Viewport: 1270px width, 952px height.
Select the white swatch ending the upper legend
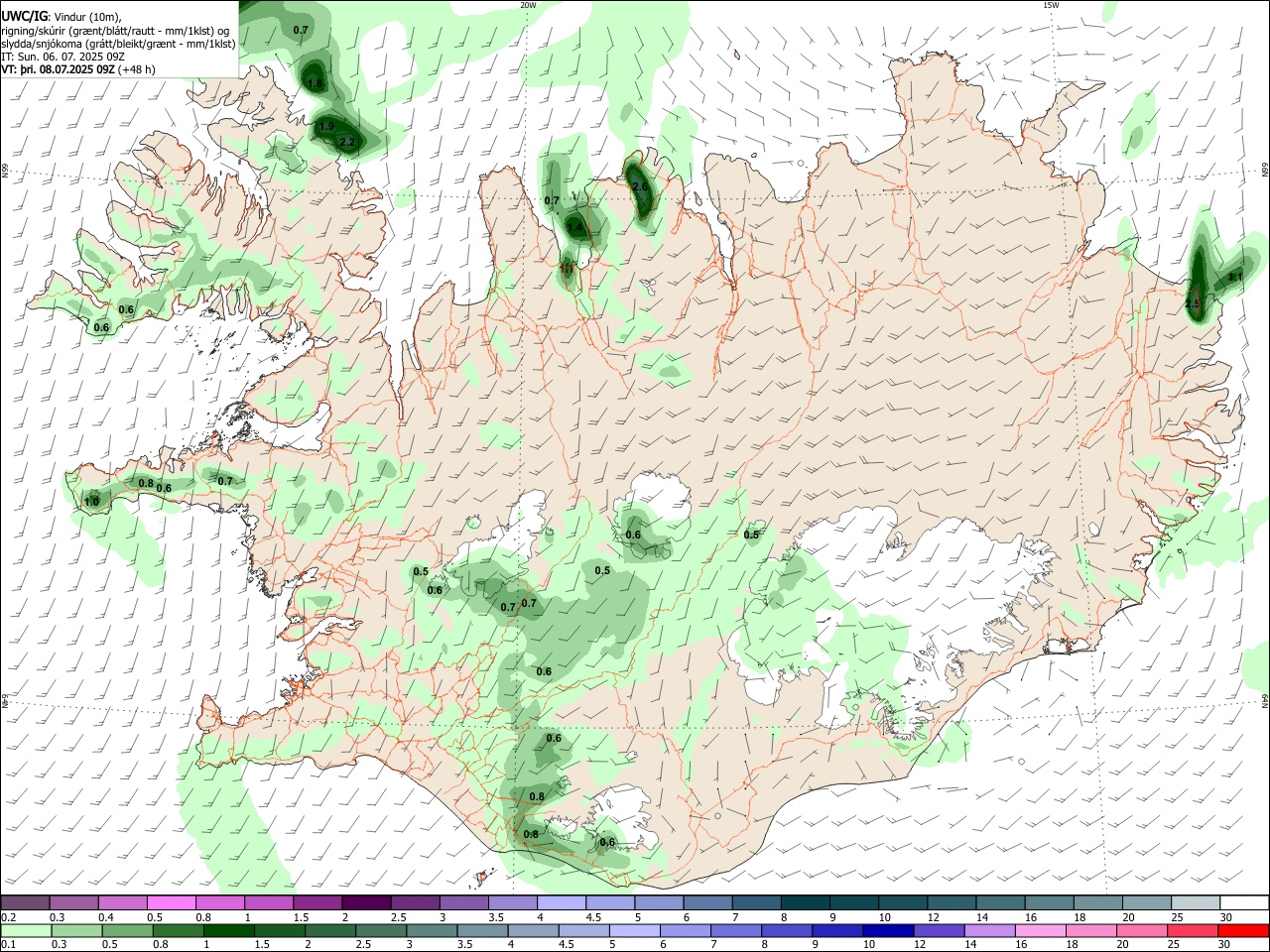(1243, 902)
